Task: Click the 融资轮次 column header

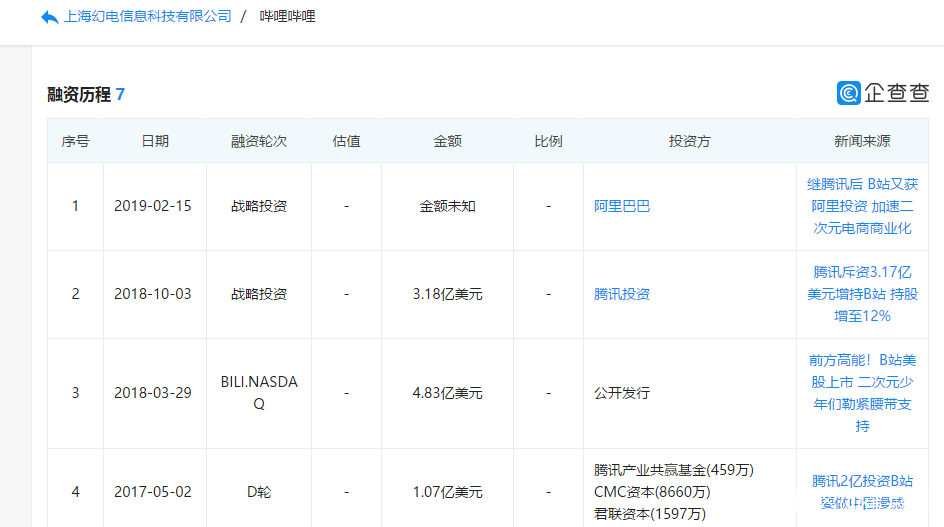Action: point(259,141)
